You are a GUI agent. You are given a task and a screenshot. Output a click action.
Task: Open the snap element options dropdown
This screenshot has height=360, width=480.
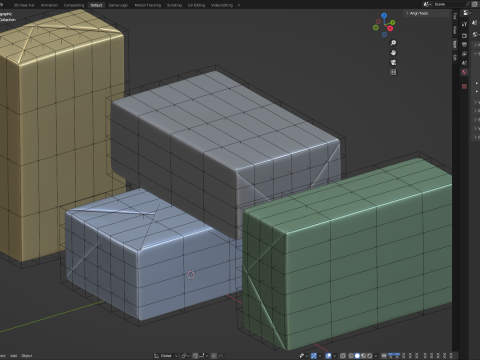coord(204,356)
